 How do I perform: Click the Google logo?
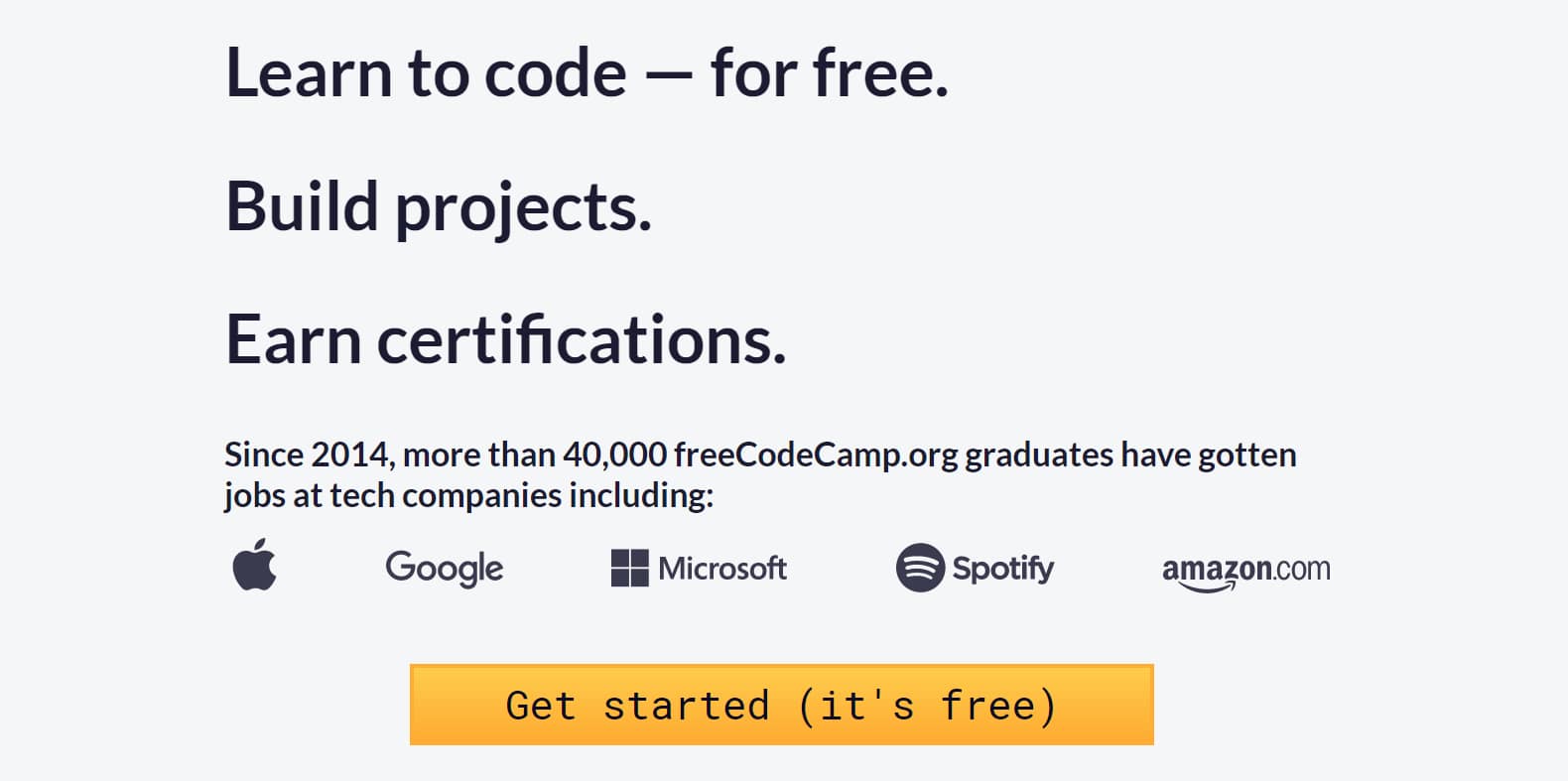pyautogui.click(x=444, y=568)
